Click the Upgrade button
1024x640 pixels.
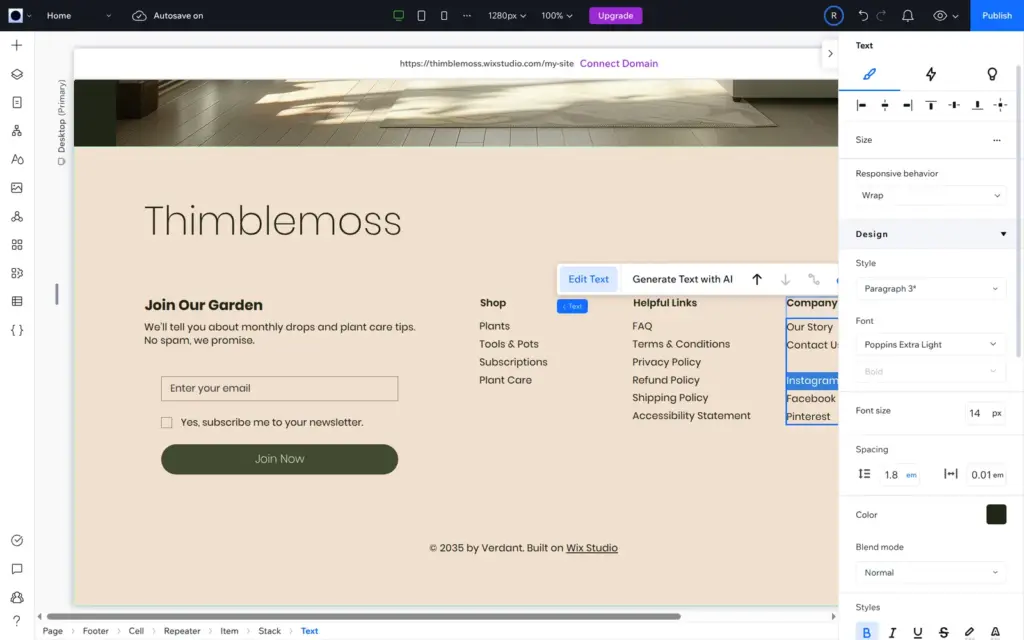click(x=615, y=16)
